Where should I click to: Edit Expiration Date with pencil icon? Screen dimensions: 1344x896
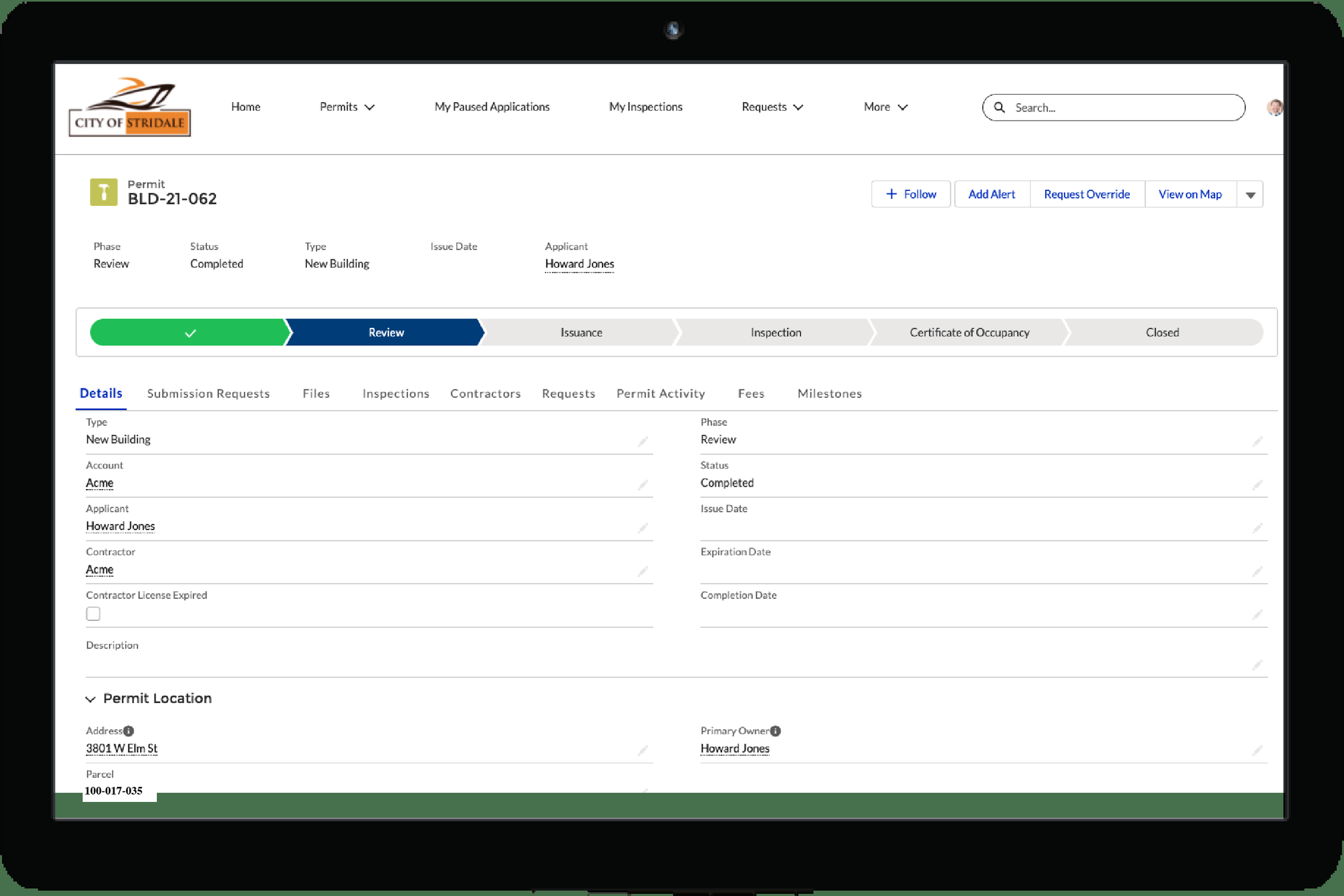tap(1257, 571)
